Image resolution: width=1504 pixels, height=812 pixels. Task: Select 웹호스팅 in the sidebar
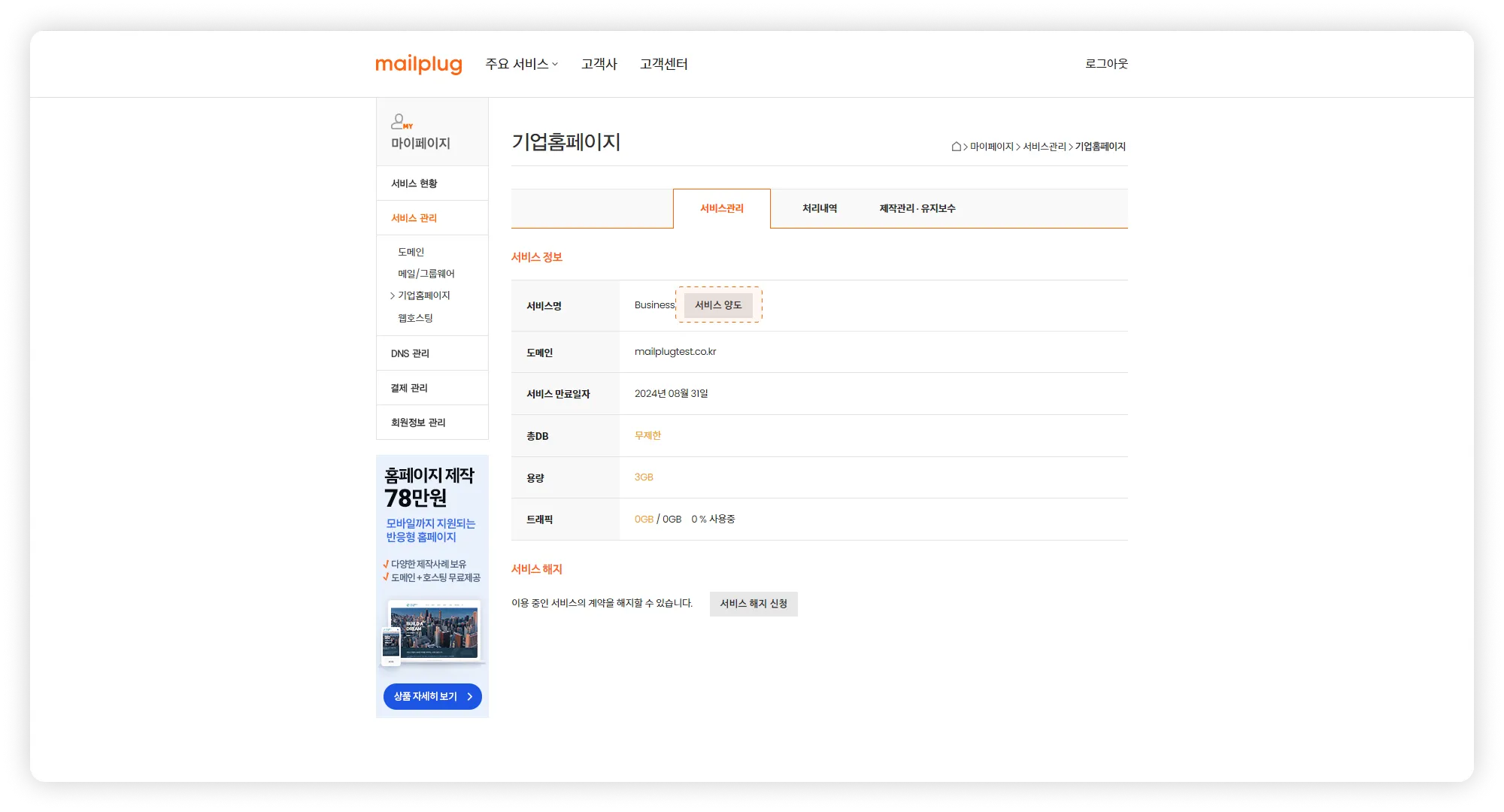(x=415, y=318)
